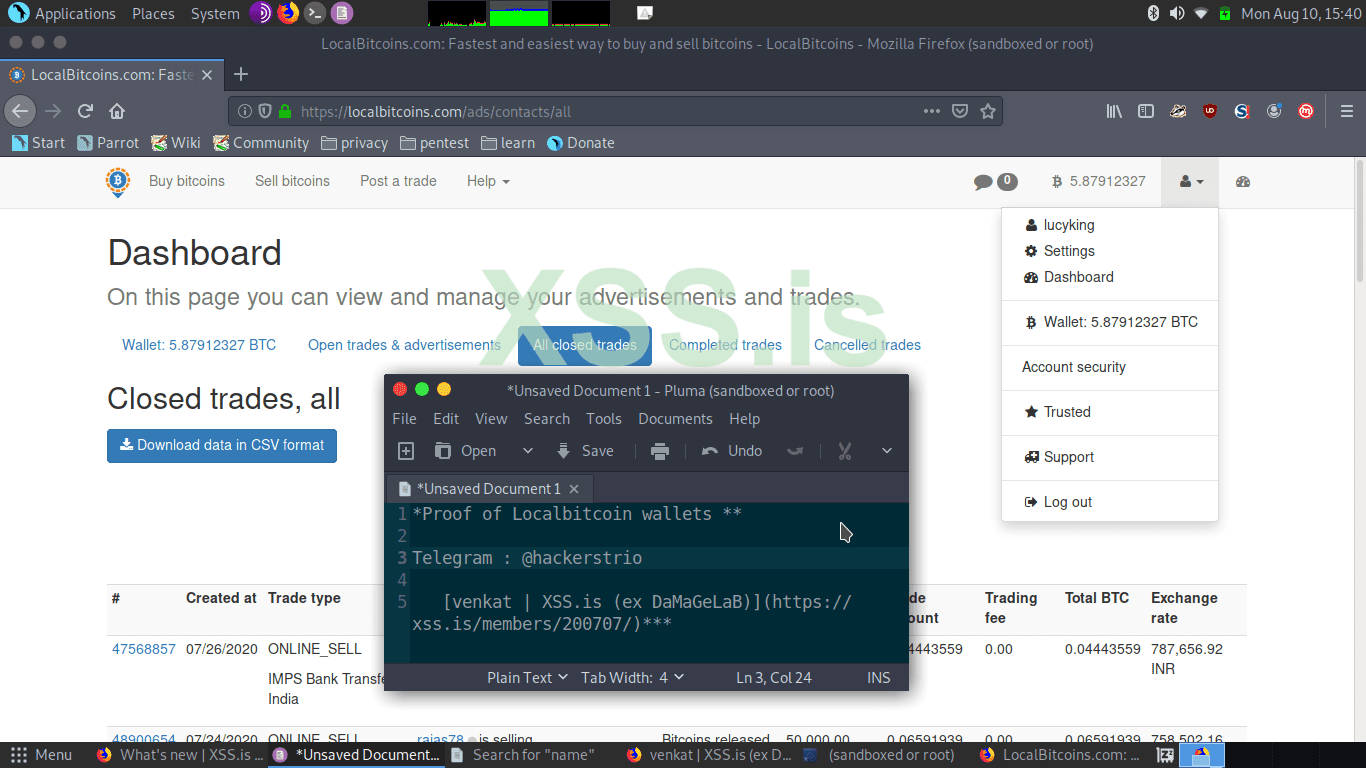Viewport: 1366px width, 768px height.
Task: Open the Stylus extension popup
Action: (1242, 112)
